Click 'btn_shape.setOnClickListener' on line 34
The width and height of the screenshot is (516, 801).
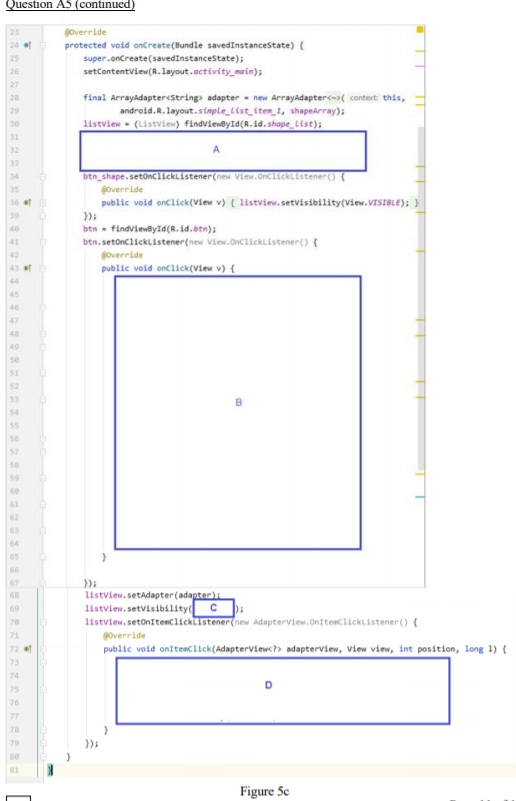[x=147, y=177]
